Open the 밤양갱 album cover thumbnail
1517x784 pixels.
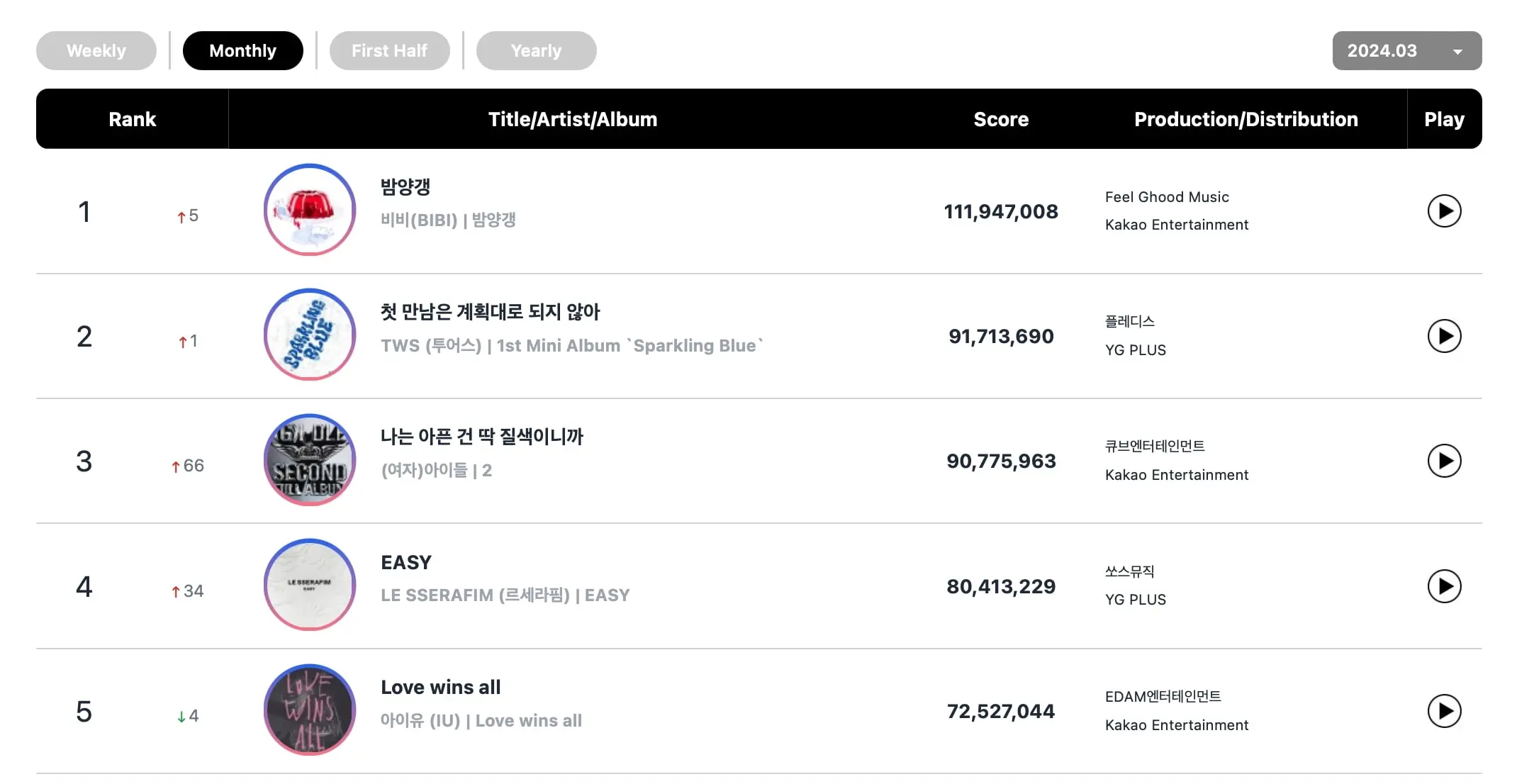coord(310,210)
